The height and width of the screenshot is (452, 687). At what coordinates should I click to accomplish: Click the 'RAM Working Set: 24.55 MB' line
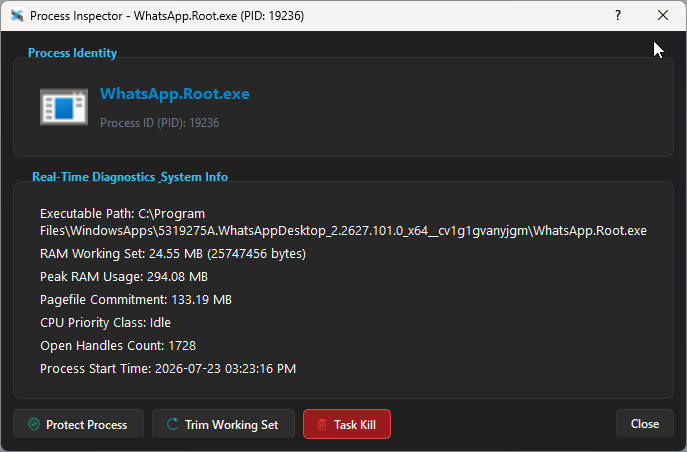[x=173, y=254]
